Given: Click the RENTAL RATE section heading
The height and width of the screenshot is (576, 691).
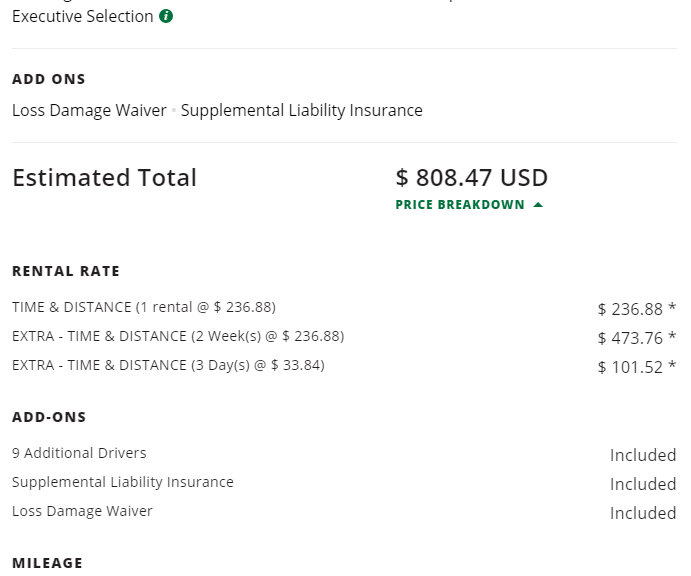Looking at the screenshot, I should click(66, 271).
